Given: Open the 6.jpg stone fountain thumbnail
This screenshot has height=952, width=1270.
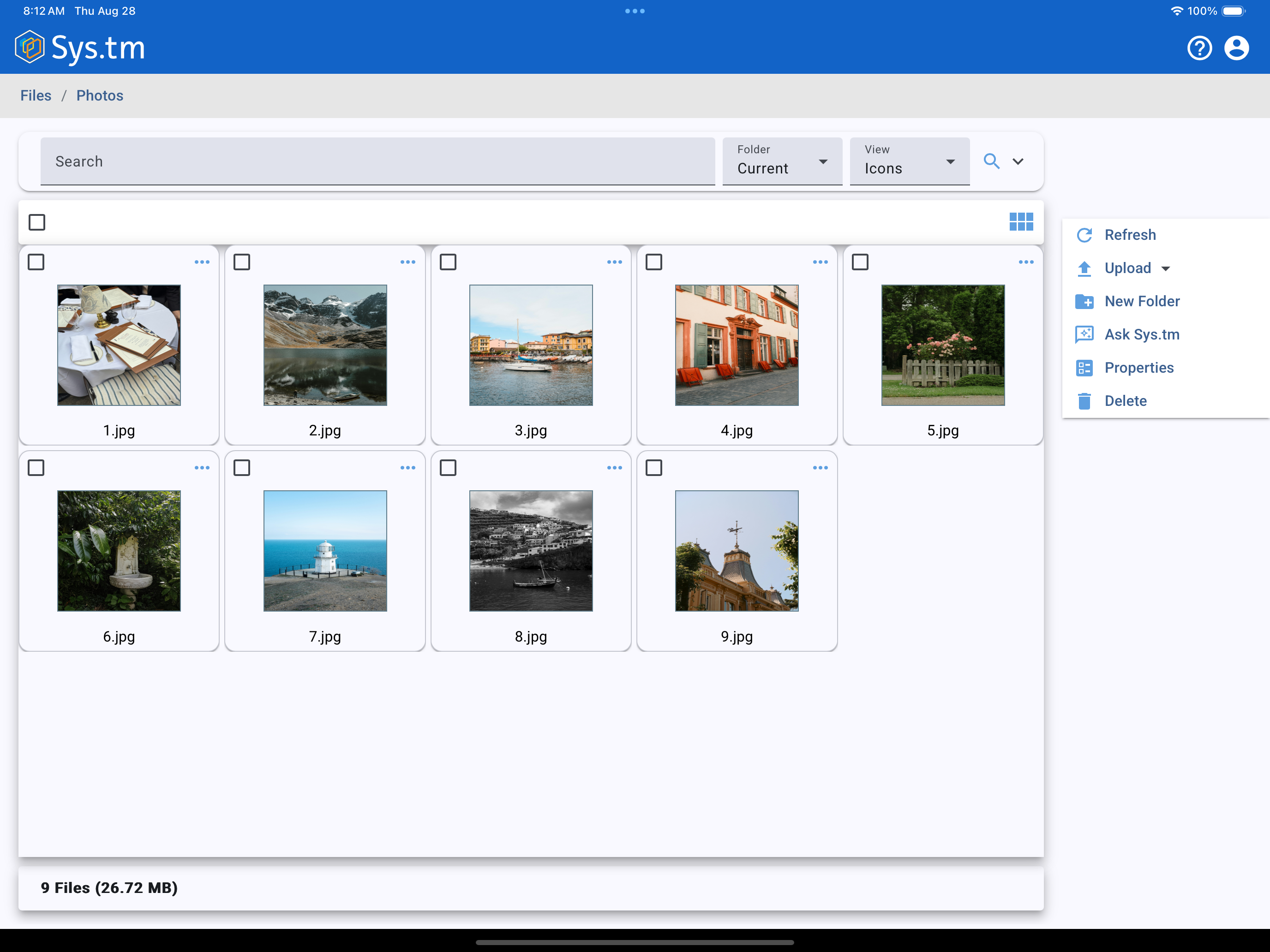Looking at the screenshot, I should point(119,550).
